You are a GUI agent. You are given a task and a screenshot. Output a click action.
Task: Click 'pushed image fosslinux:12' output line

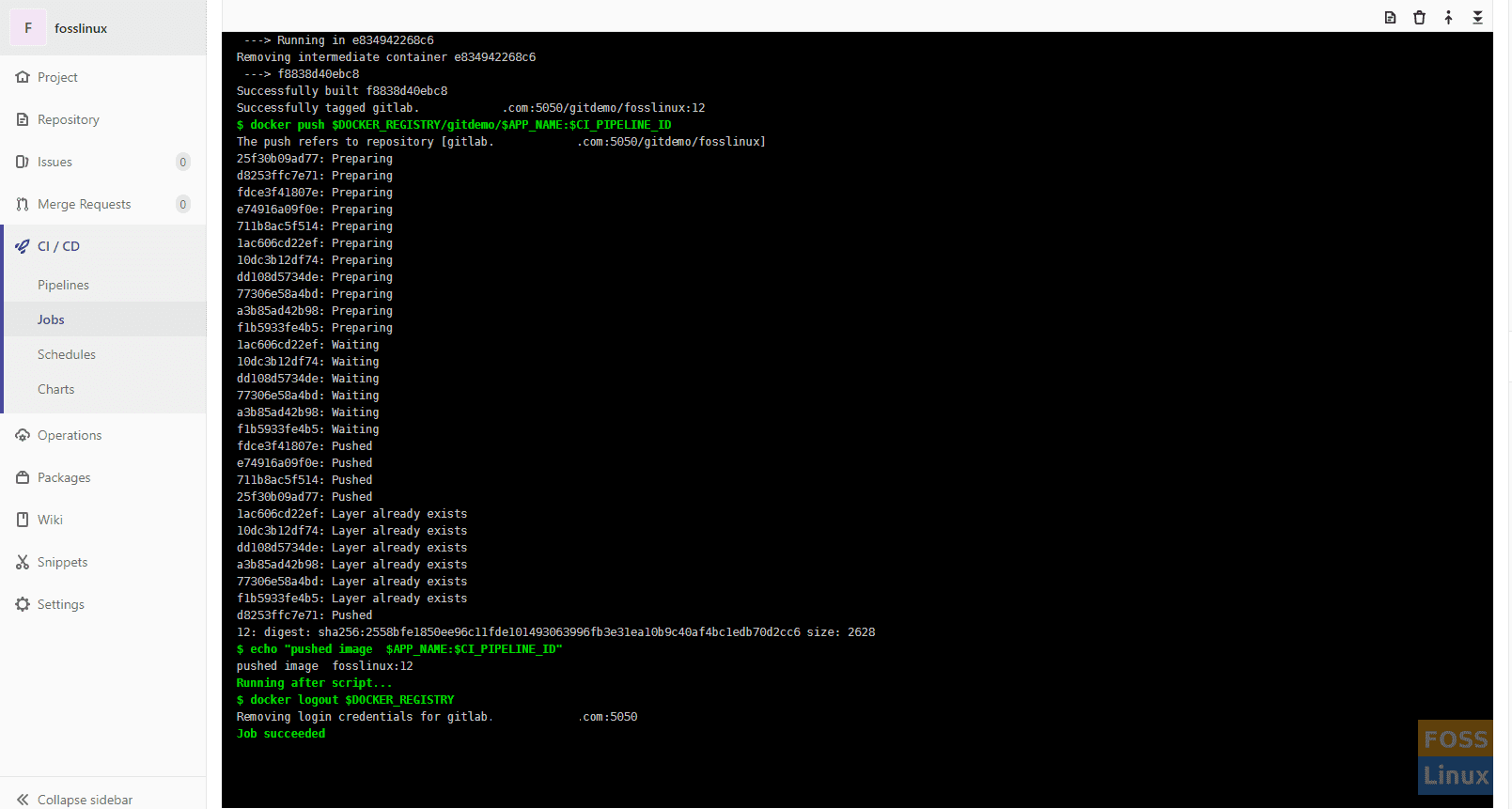(x=325, y=666)
